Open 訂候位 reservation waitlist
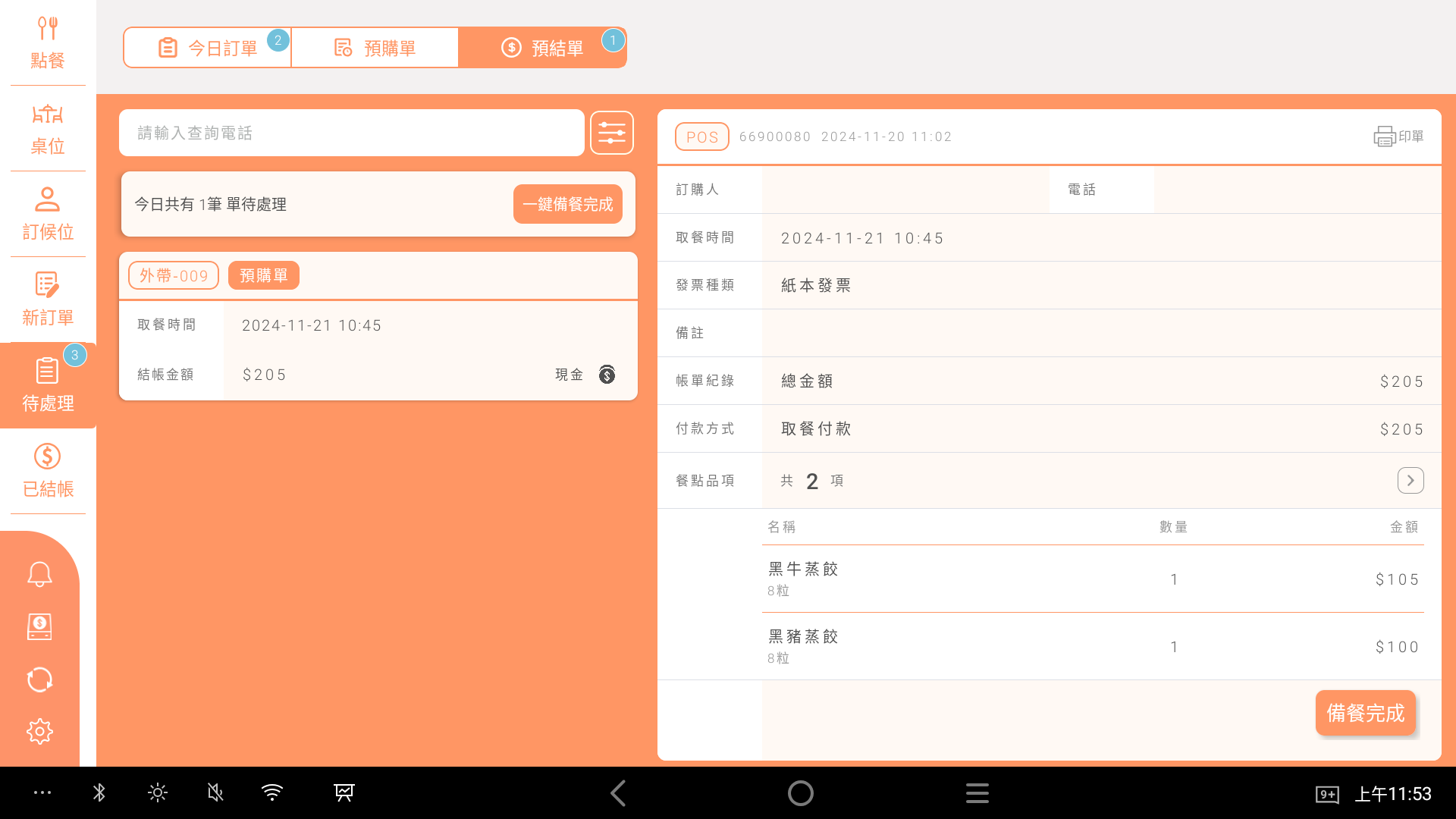 47,215
